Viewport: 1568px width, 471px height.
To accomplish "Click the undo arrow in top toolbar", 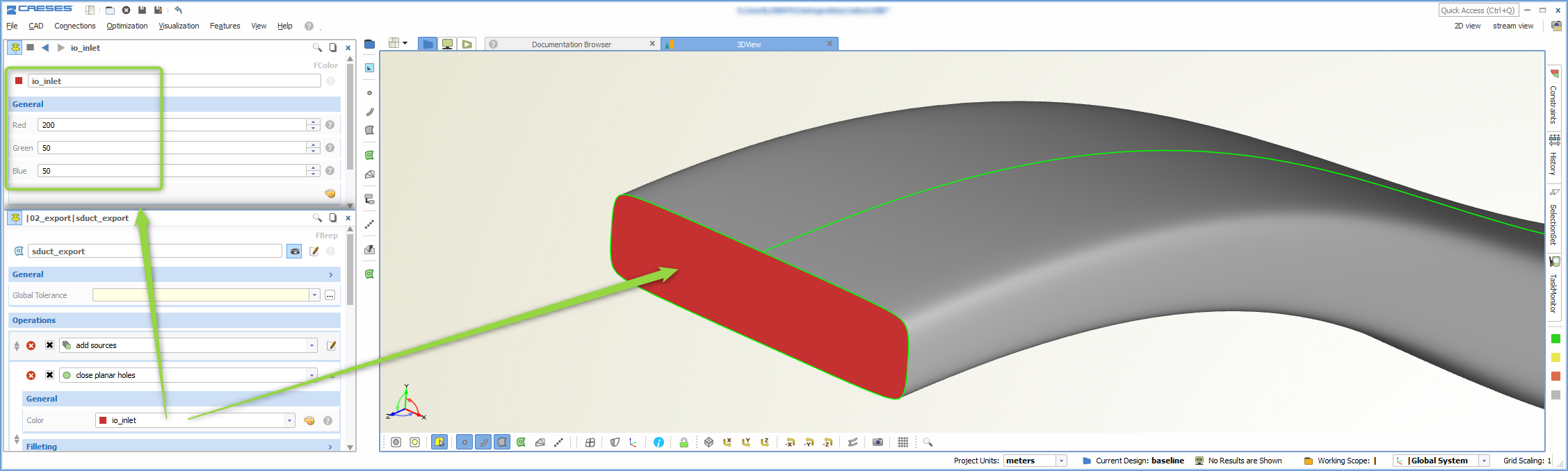I will [x=178, y=10].
